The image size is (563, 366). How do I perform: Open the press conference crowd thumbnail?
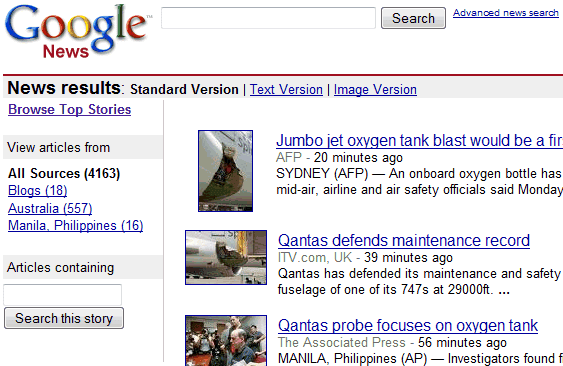point(226,340)
